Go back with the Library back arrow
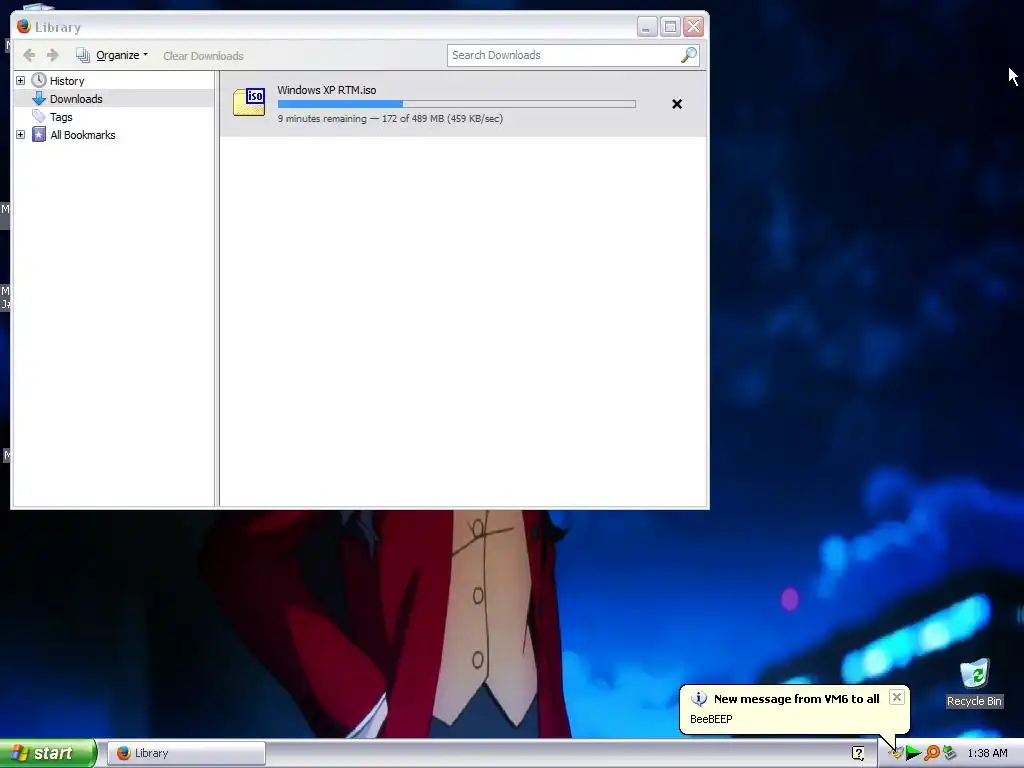Viewport: 1024px width, 768px height. (x=29, y=56)
